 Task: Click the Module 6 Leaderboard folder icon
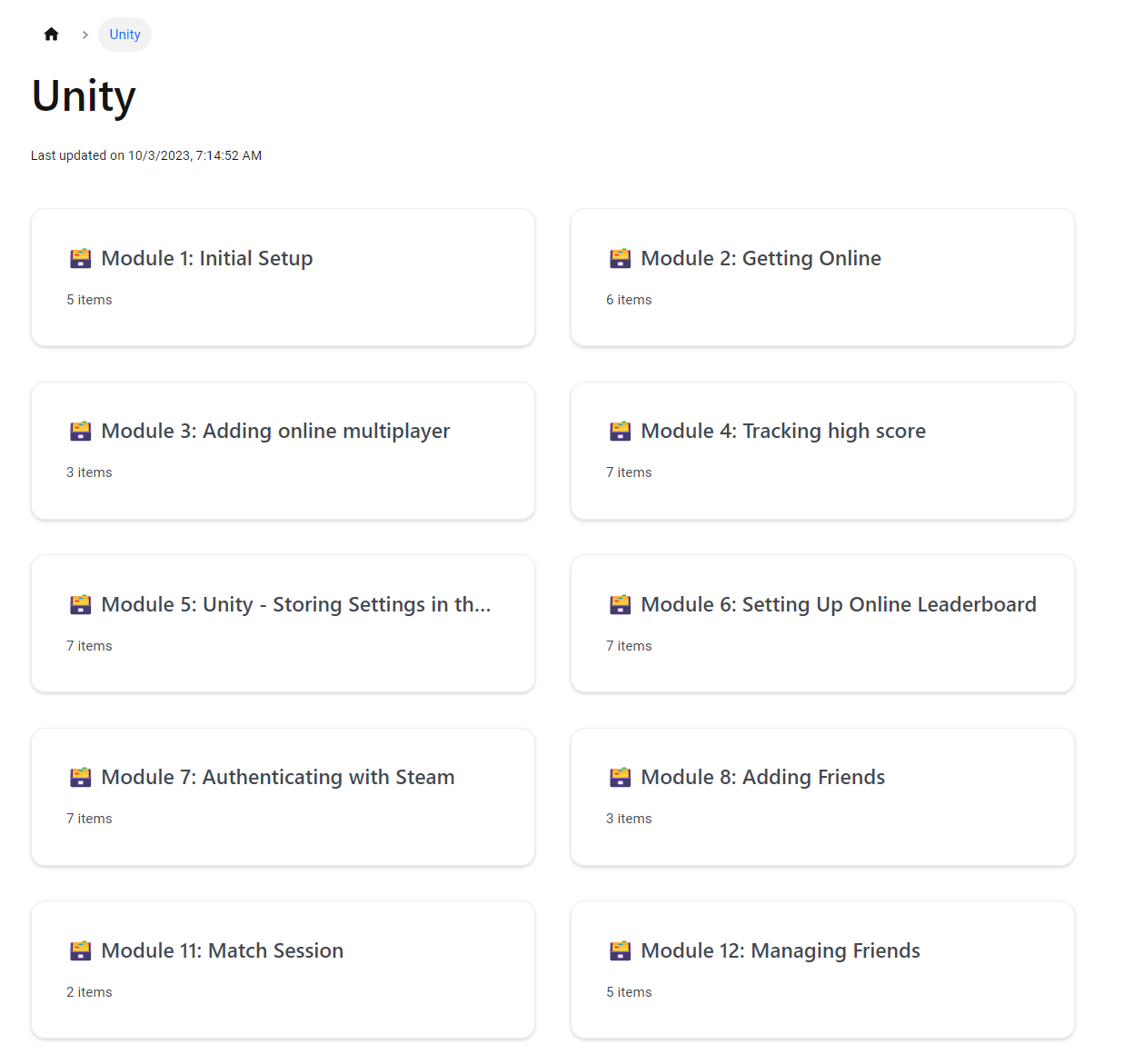621,605
